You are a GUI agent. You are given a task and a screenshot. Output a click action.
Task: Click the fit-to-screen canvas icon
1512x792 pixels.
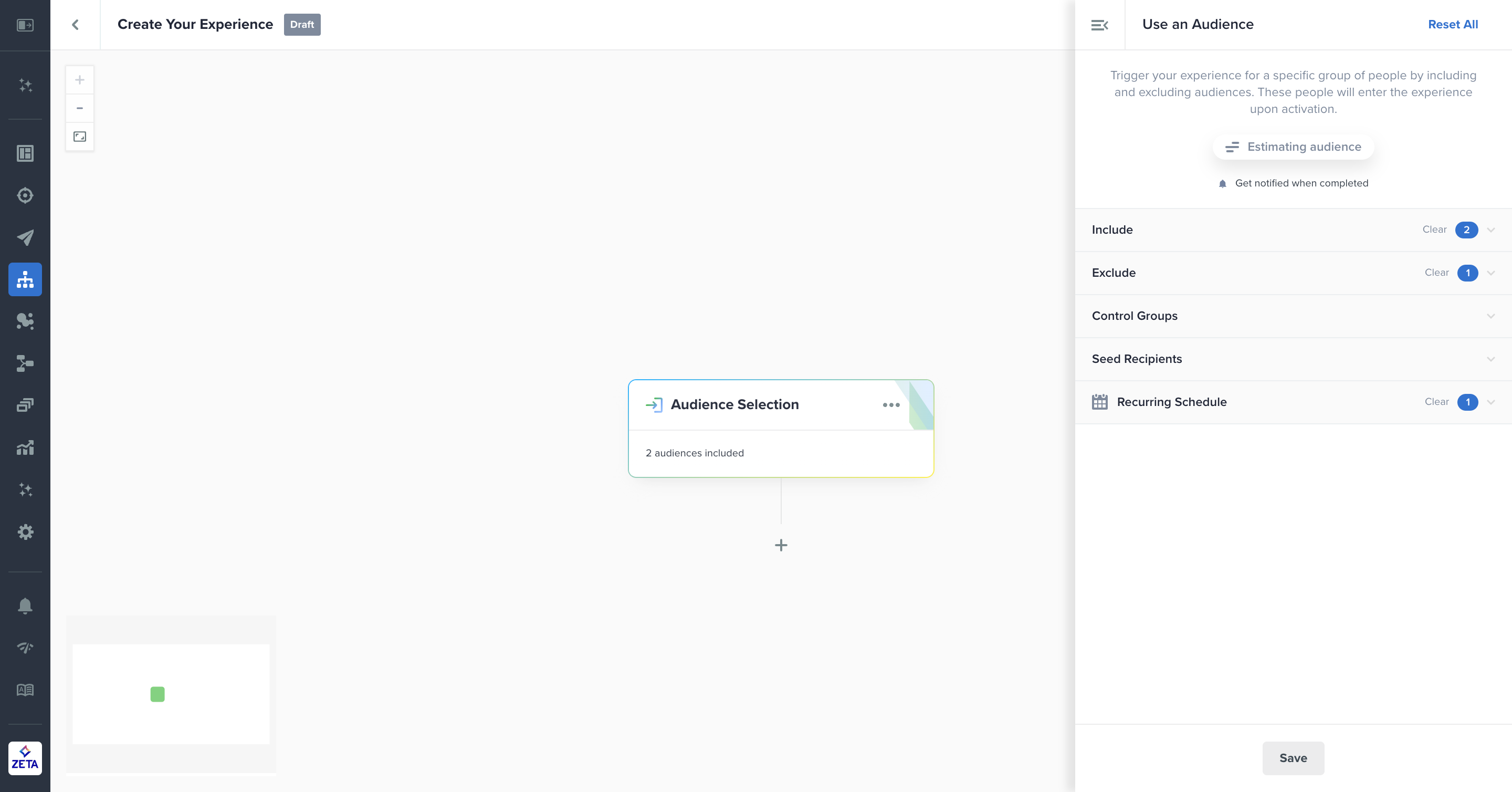point(80,137)
